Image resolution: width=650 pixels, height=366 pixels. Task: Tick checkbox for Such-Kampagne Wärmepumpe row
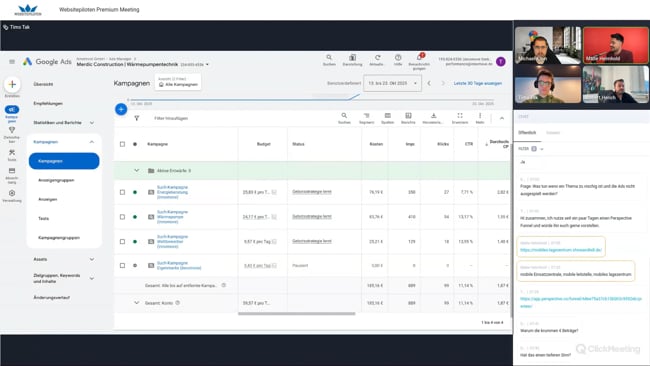pos(122,217)
